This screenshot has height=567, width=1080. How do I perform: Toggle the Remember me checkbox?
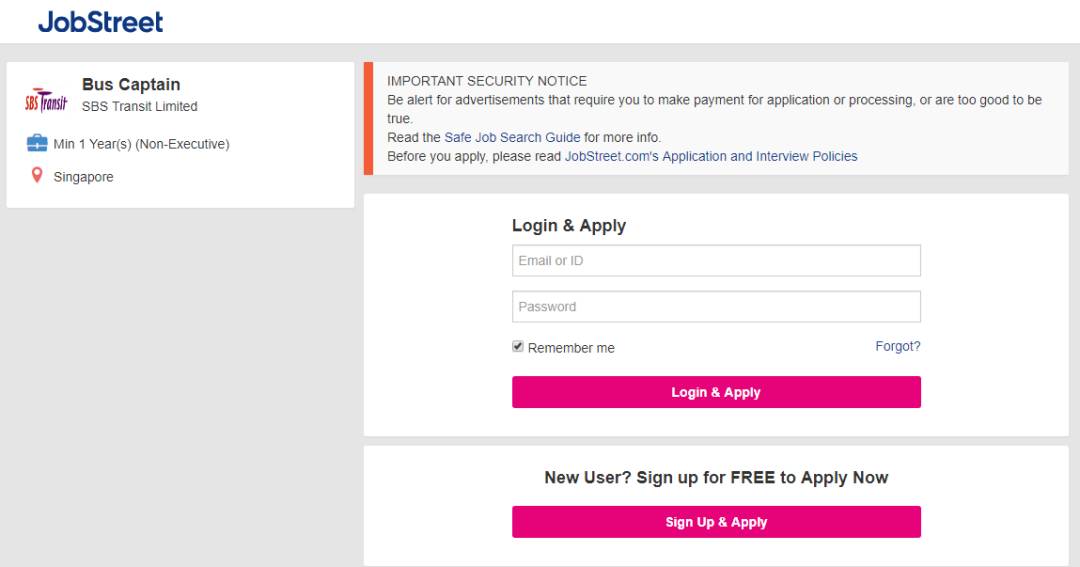(518, 347)
